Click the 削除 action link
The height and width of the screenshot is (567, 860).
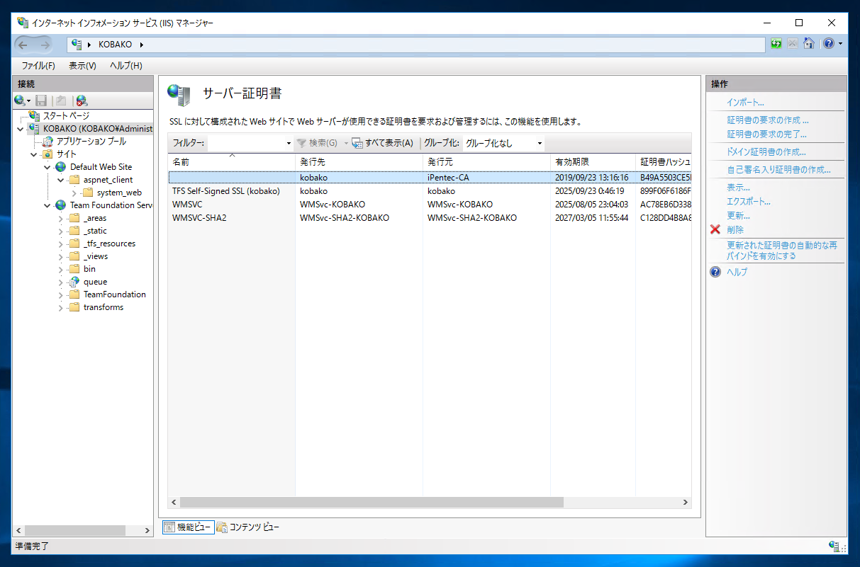[x=735, y=230]
